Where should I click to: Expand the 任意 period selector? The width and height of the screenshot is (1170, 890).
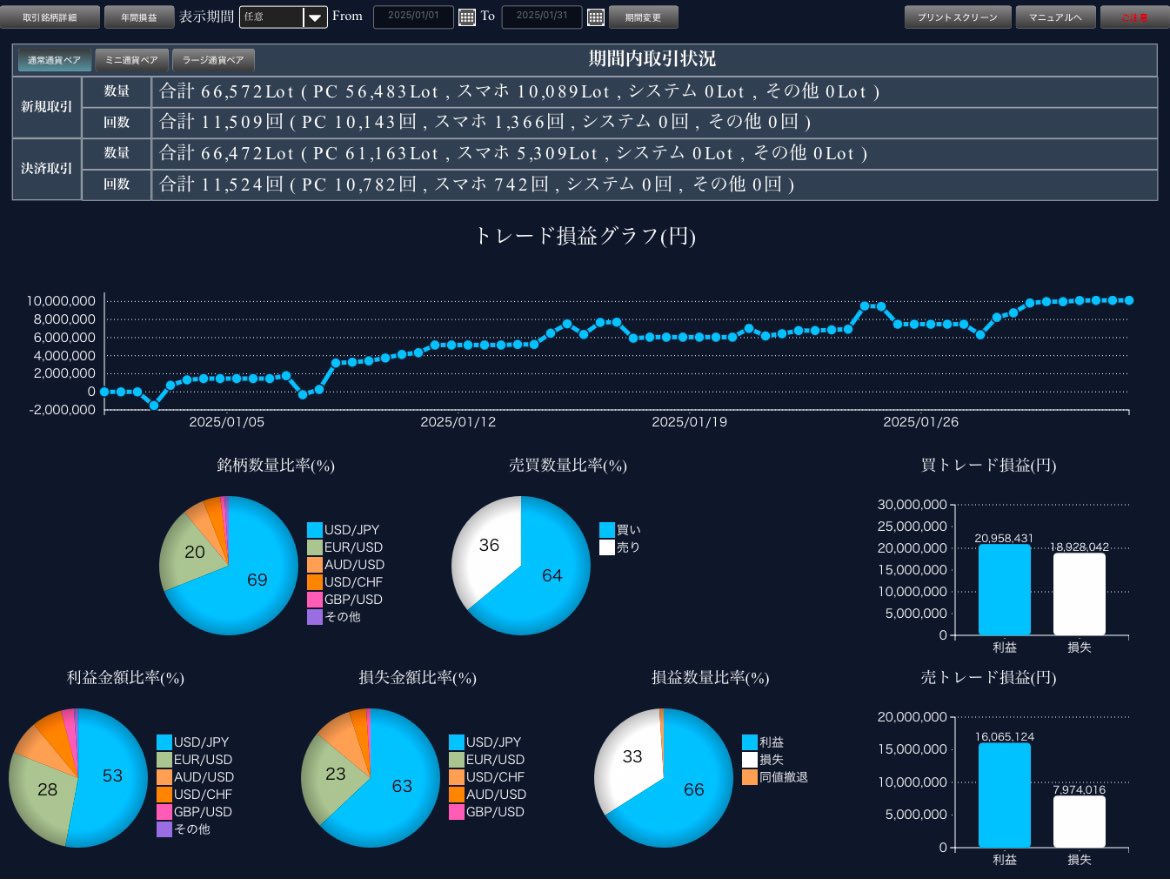tap(282, 17)
